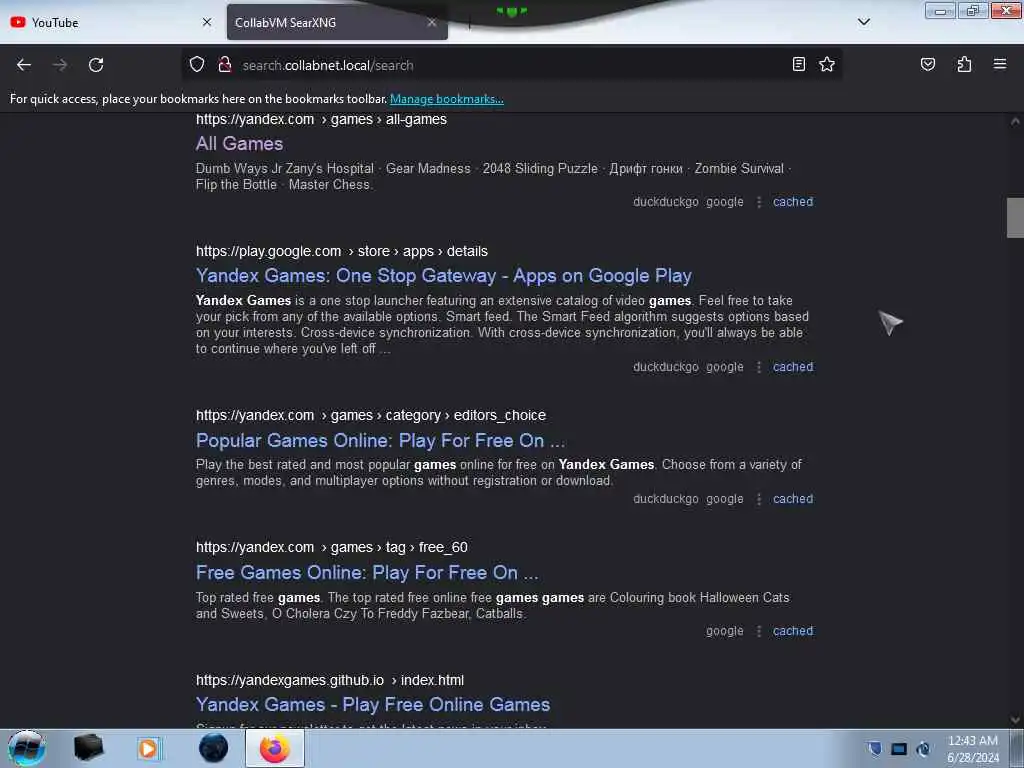Open tracking protection shield icon

(x=197, y=65)
